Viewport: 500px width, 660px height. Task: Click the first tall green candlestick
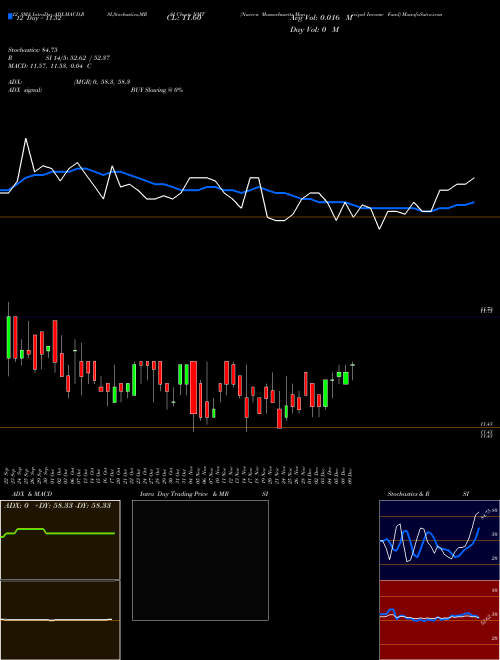pos(8,337)
